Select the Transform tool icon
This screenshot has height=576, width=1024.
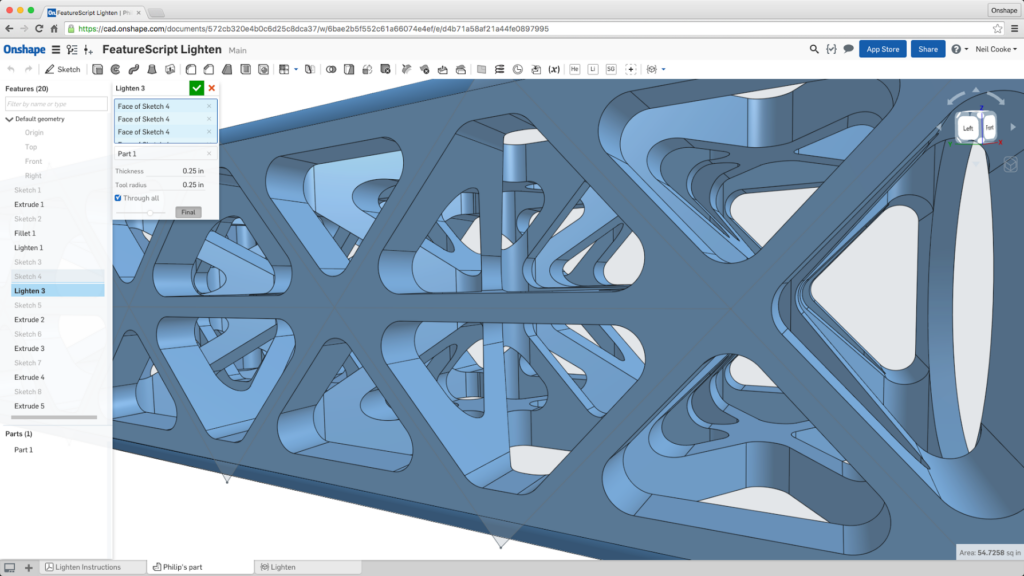(x=367, y=69)
